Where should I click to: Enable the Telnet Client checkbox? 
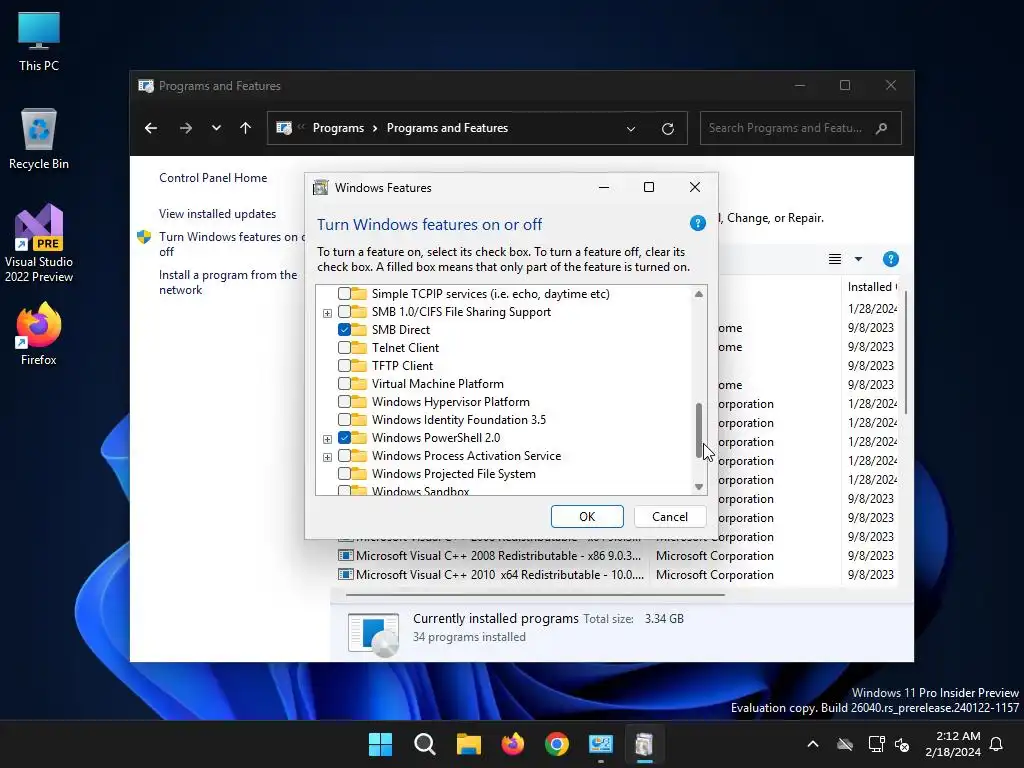(x=344, y=347)
